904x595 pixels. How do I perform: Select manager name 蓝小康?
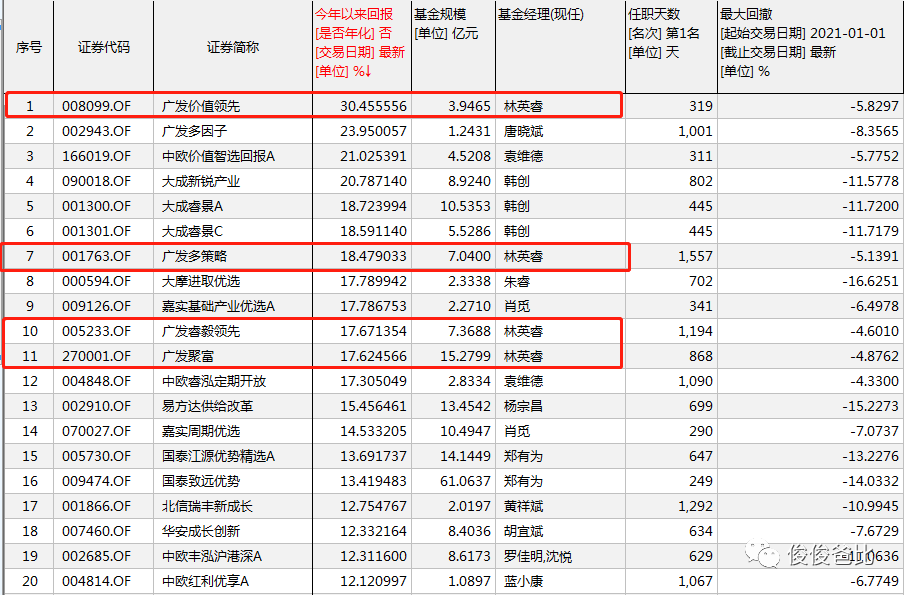[523, 581]
